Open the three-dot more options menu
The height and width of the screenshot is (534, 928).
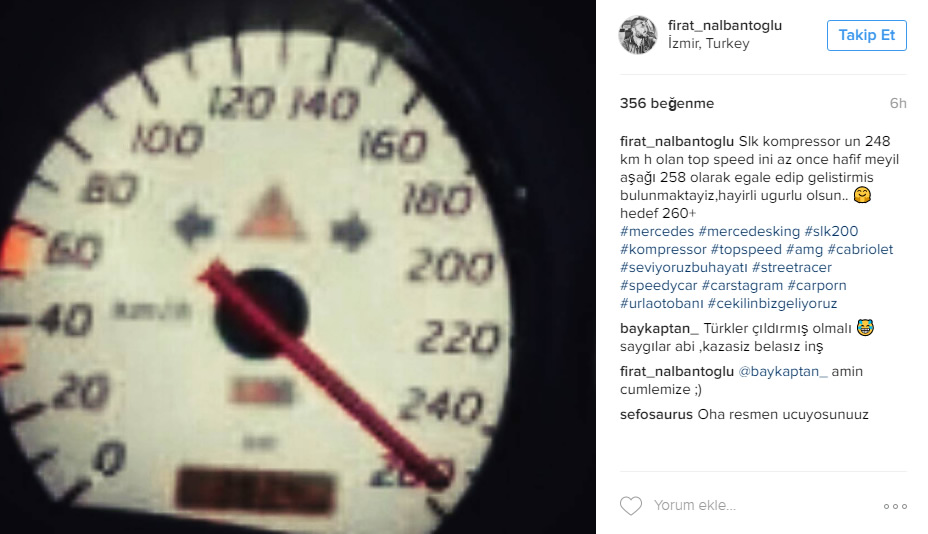pyautogui.click(x=895, y=506)
